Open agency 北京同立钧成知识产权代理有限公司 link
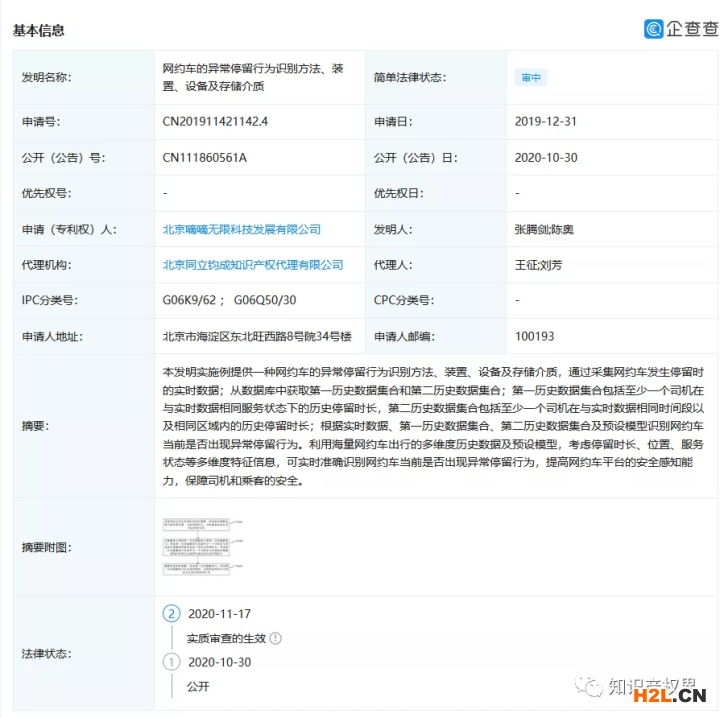This screenshot has width=720, height=718. coord(253,265)
